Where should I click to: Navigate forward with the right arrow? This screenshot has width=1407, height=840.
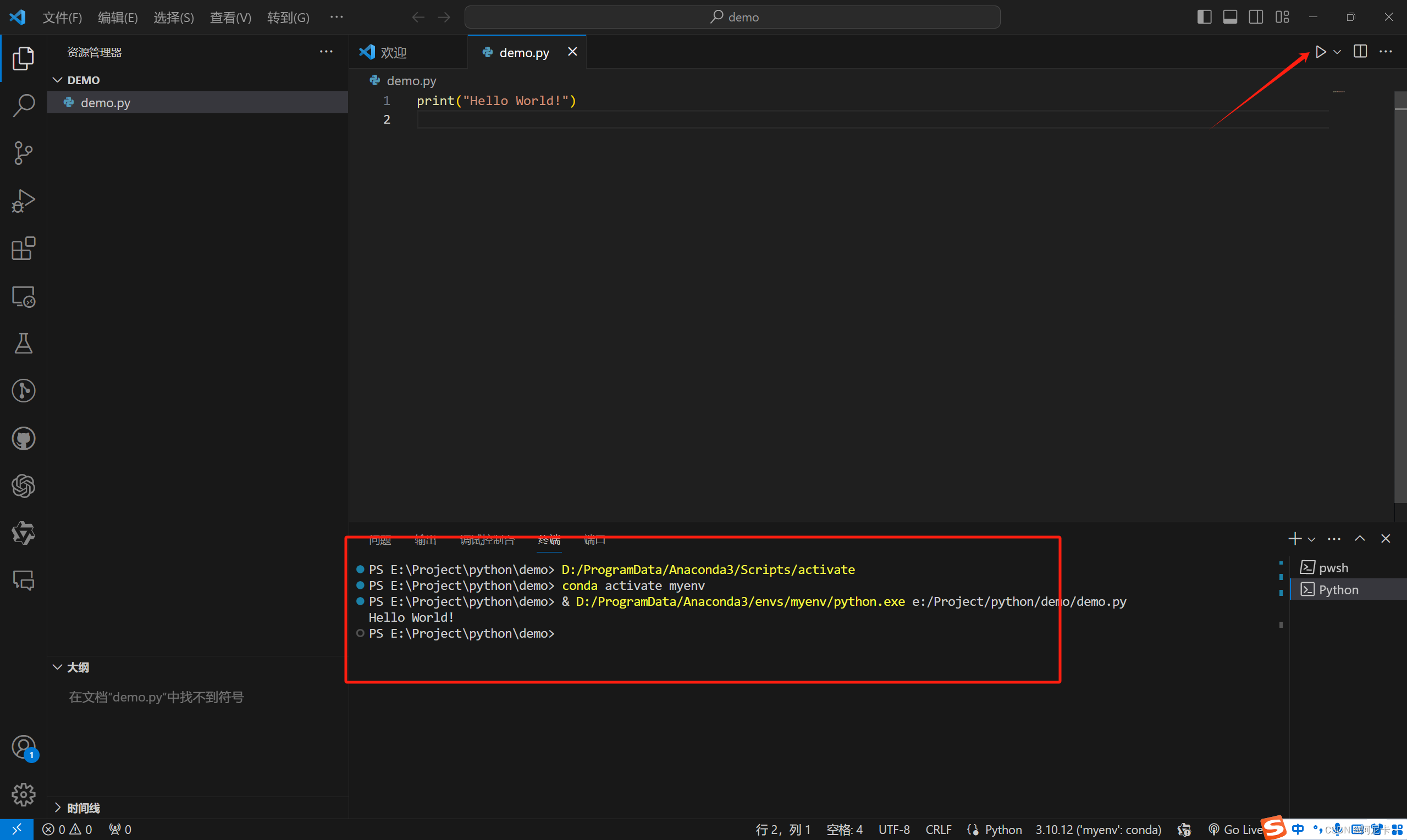[x=444, y=17]
